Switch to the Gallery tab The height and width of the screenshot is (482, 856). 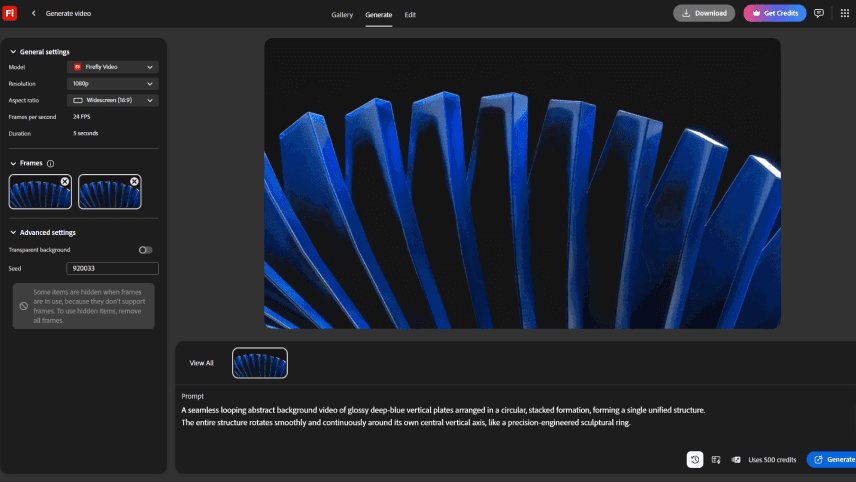(x=342, y=15)
